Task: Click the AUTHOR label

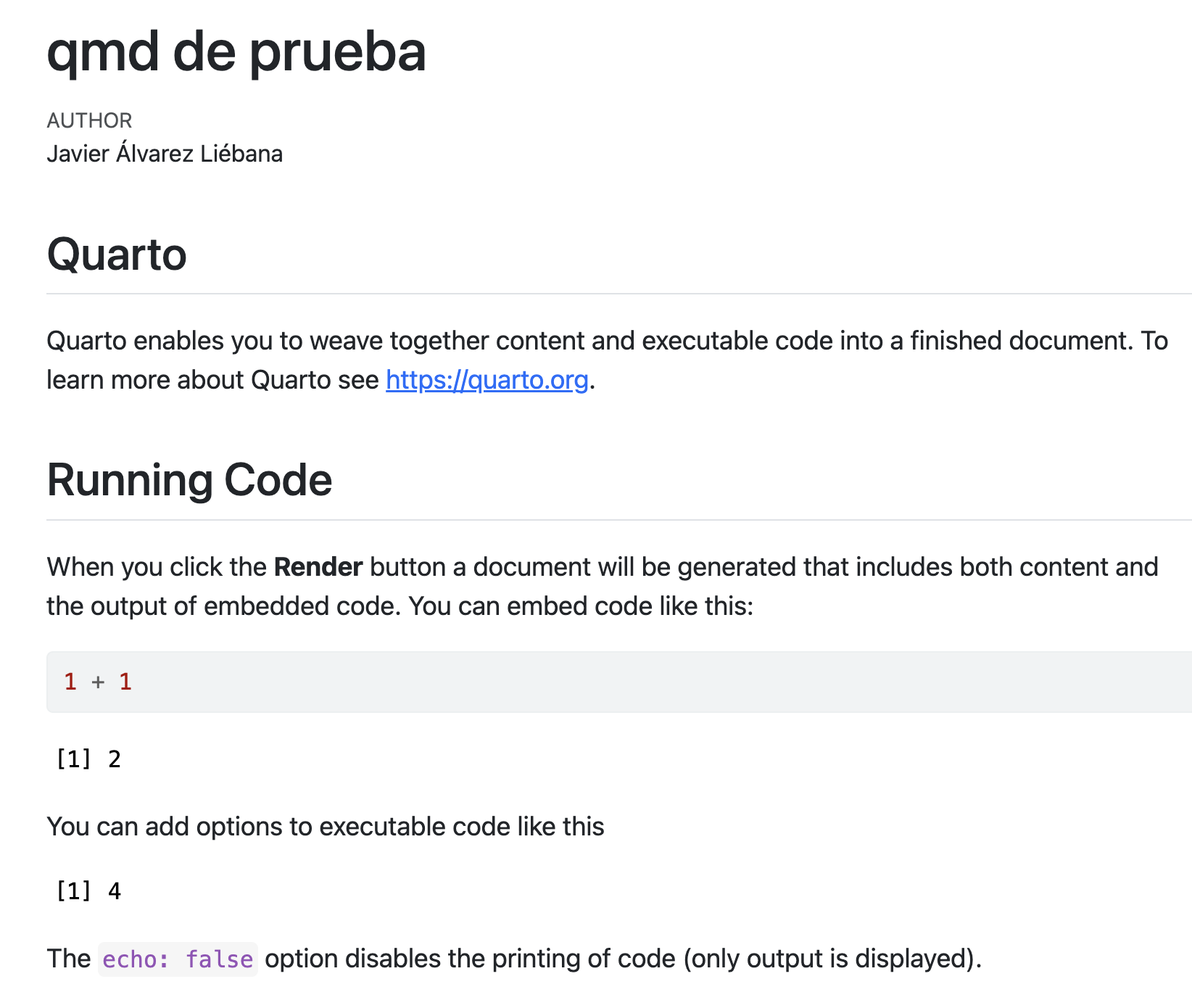Action: click(89, 120)
